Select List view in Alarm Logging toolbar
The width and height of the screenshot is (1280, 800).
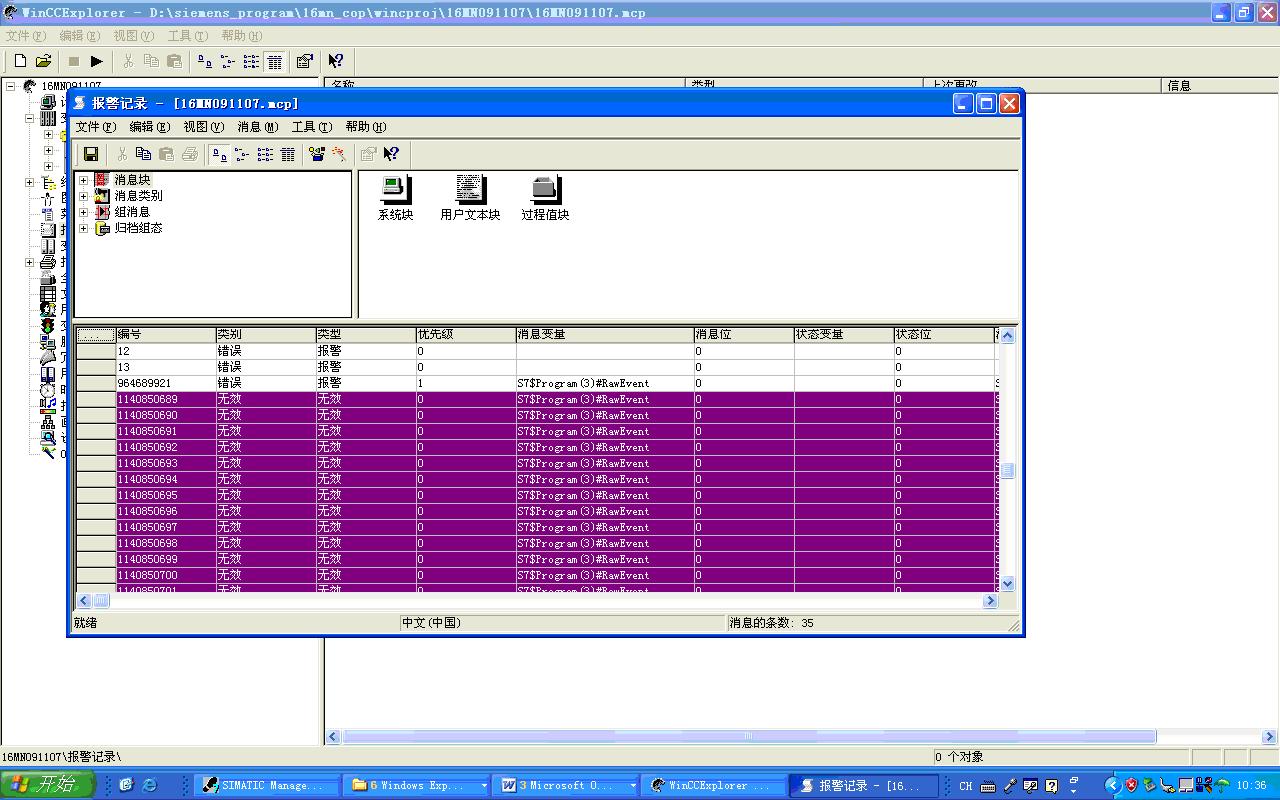[265, 154]
